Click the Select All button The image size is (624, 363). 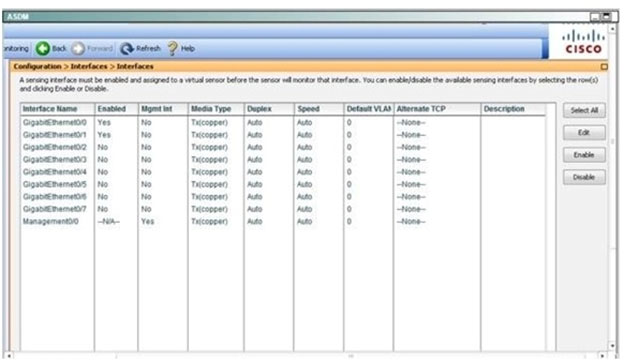(584, 110)
